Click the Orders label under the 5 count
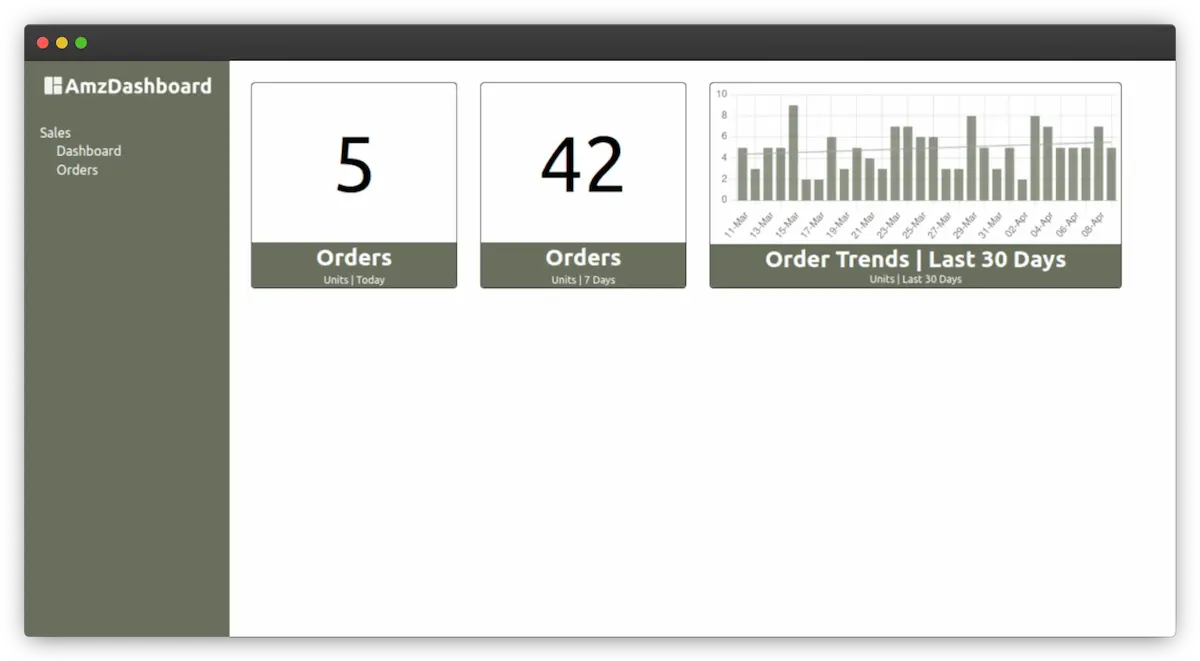Screen dimensions: 1200x661 coord(353,257)
